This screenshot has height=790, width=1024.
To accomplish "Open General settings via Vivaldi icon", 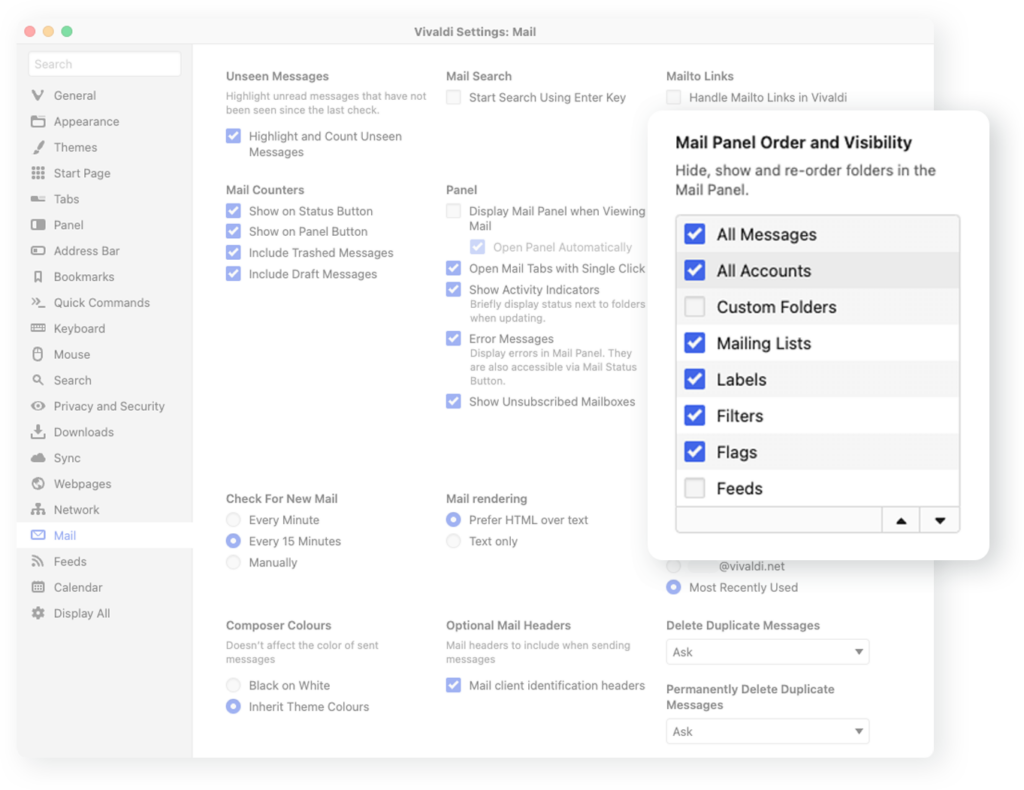I will 38,95.
